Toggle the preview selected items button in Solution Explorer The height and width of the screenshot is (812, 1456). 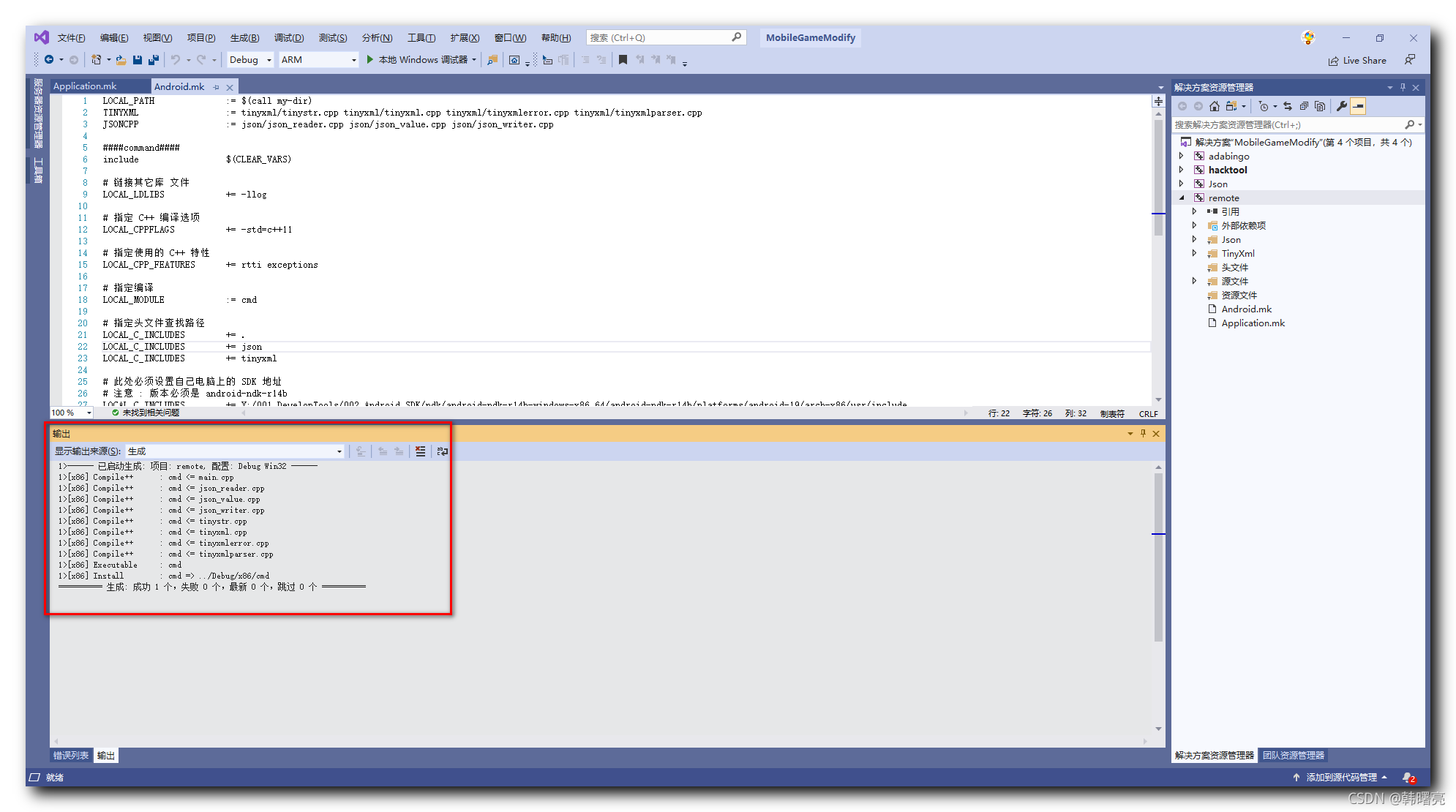1358,106
